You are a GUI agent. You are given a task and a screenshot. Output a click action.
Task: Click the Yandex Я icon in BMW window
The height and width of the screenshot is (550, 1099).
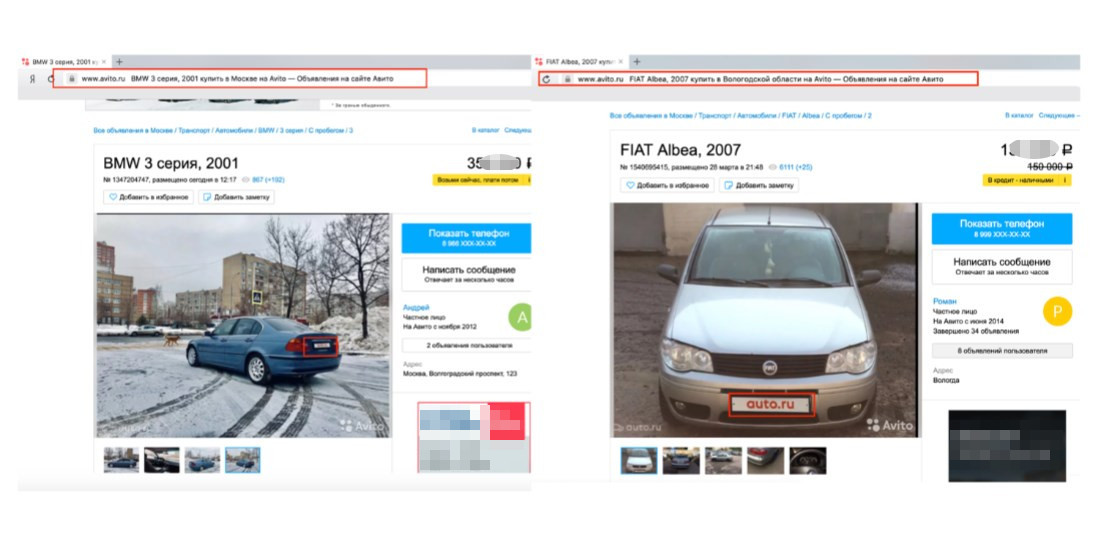click(x=32, y=79)
